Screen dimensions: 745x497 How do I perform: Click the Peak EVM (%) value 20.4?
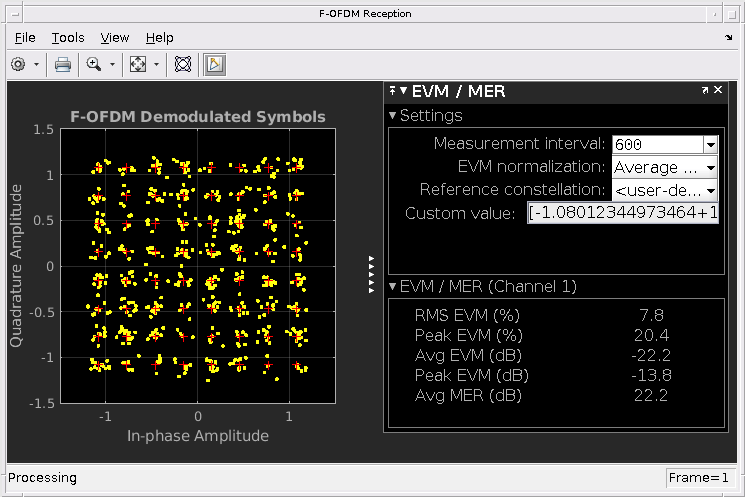coord(651,335)
